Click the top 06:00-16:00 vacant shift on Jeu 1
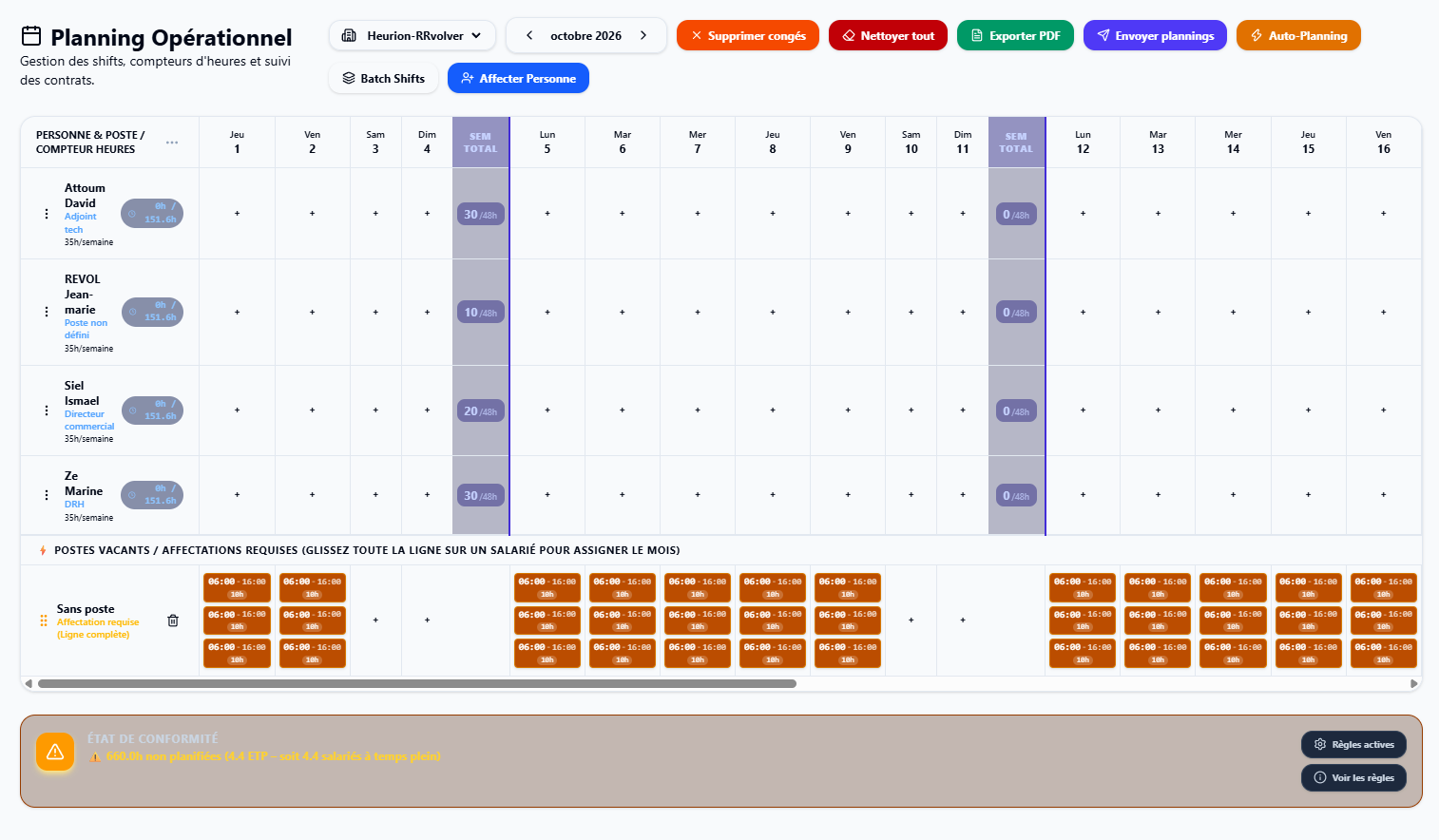Screen dimensions: 1439x840 coord(237,587)
